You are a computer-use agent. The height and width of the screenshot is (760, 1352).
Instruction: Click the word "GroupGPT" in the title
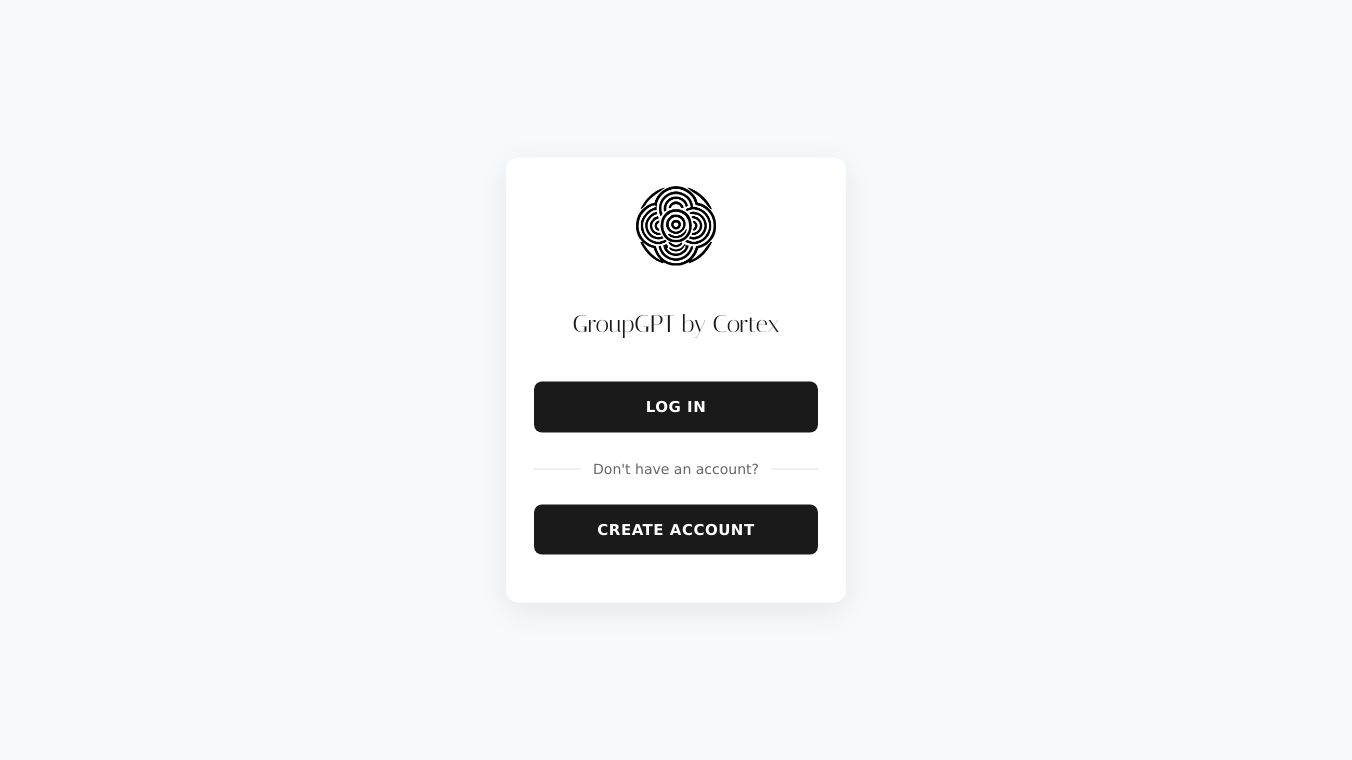pyautogui.click(x=623, y=326)
